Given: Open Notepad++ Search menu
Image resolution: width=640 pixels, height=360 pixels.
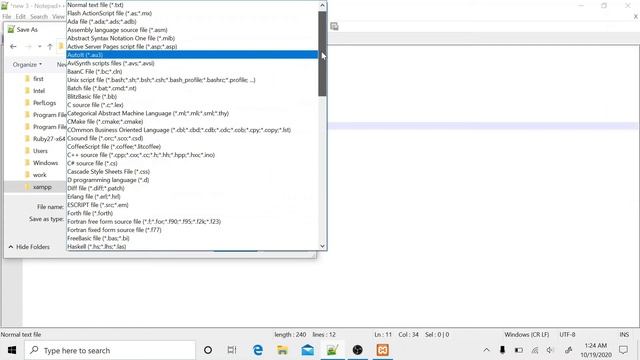Looking at the screenshot, I should pyautogui.click(x=39, y=17).
